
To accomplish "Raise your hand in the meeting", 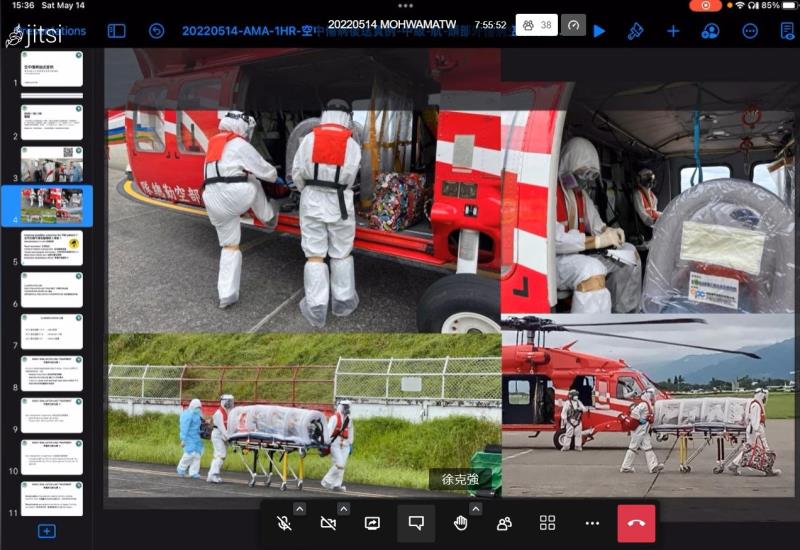I will tap(460, 523).
